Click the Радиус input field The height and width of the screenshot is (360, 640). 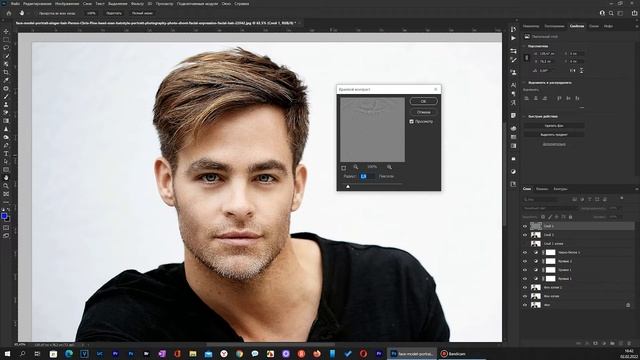[x=367, y=176]
